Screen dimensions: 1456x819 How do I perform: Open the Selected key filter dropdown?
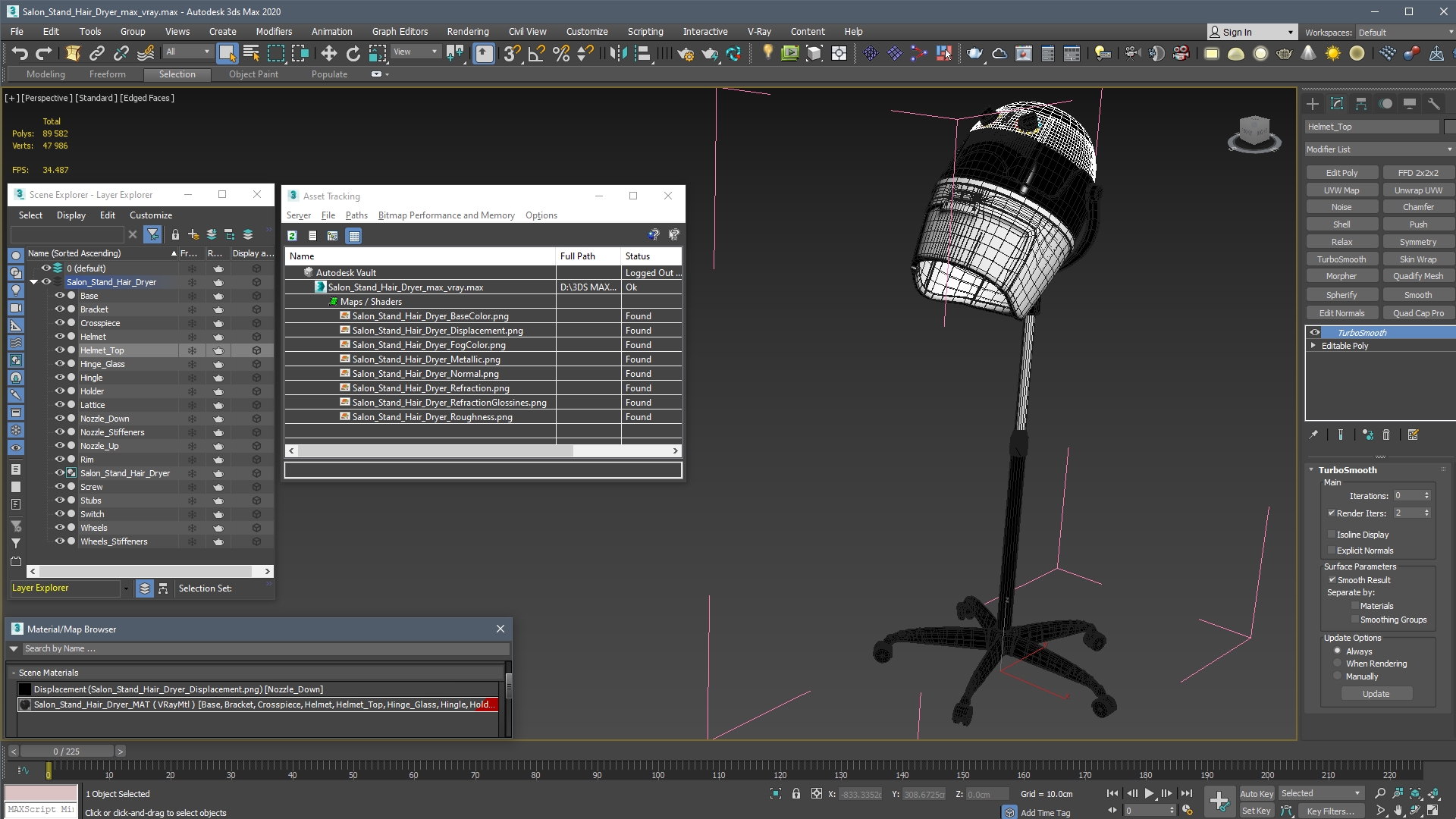point(1321,794)
